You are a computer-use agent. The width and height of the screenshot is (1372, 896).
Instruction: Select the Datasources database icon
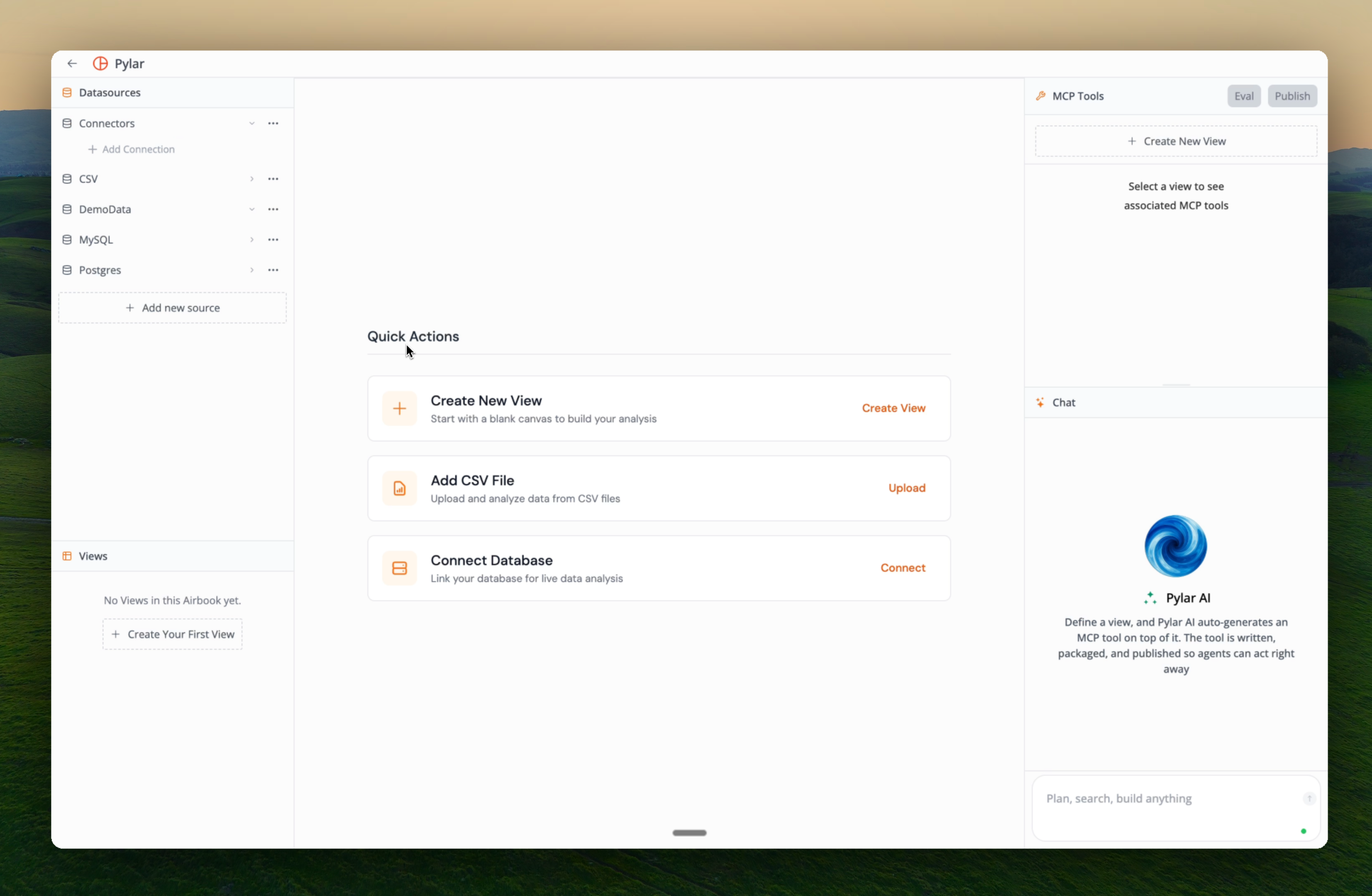click(67, 92)
